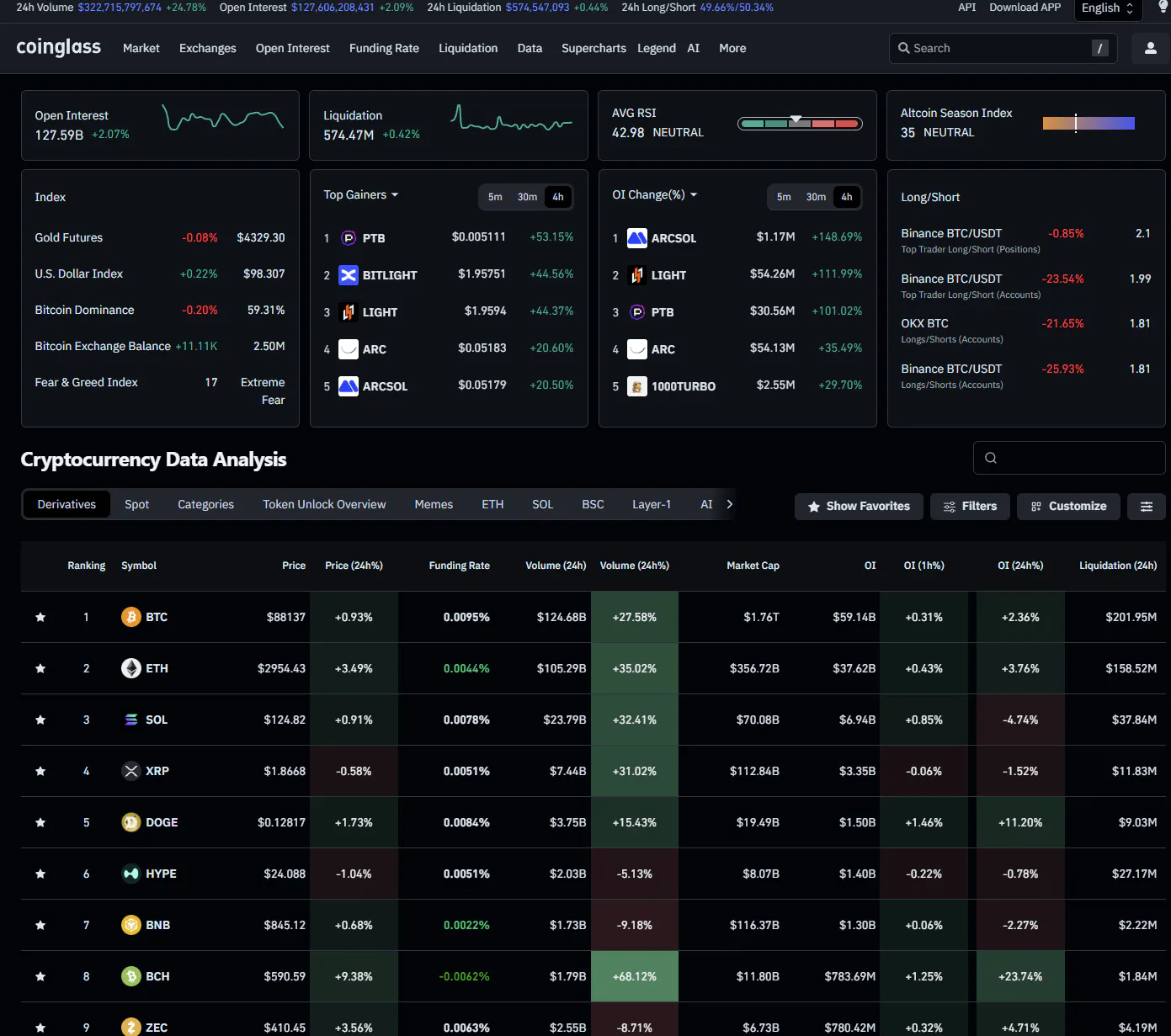The width and height of the screenshot is (1171, 1036).
Task: Click the DOGE coin icon
Action: point(131,822)
